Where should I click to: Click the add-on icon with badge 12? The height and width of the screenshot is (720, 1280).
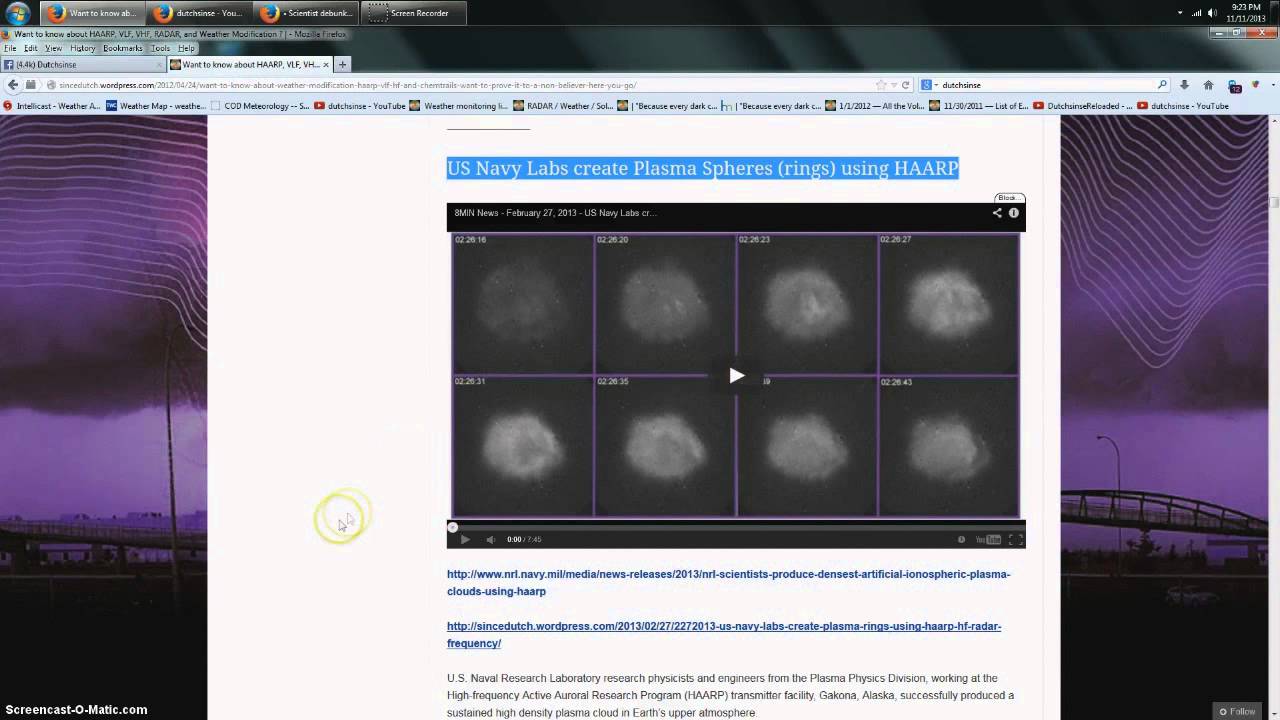[1234, 86]
